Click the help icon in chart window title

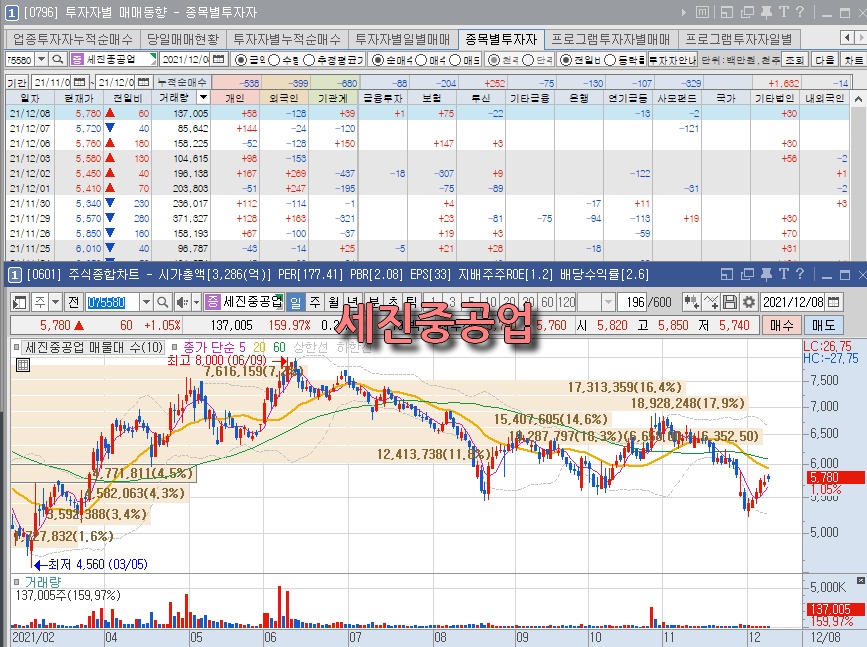800,274
